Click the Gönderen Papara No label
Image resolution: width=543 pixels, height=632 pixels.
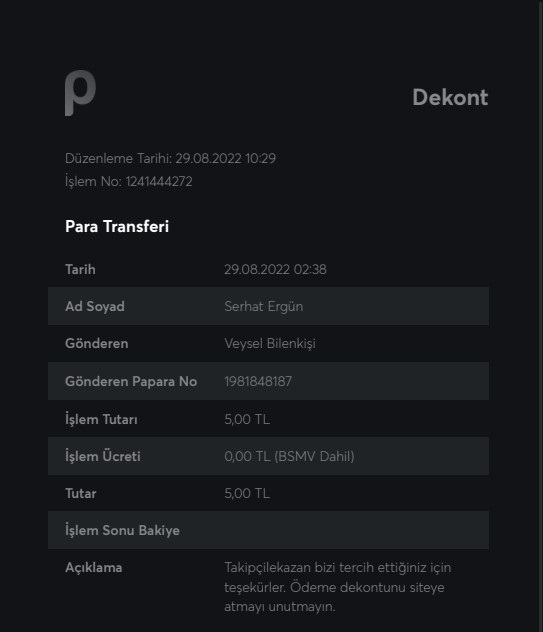pyautogui.click(x=131, y=381)
